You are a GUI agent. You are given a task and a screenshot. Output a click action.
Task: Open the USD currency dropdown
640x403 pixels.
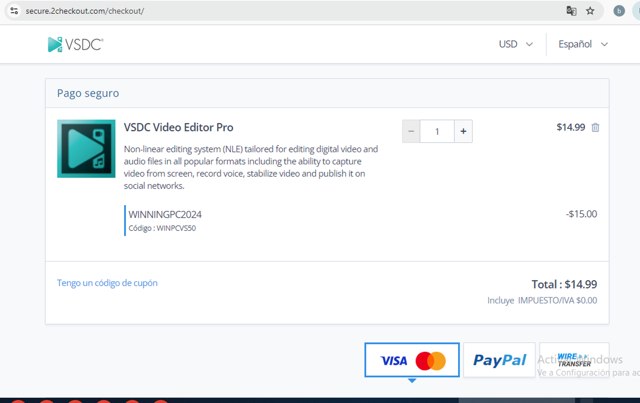click(516, 44)
